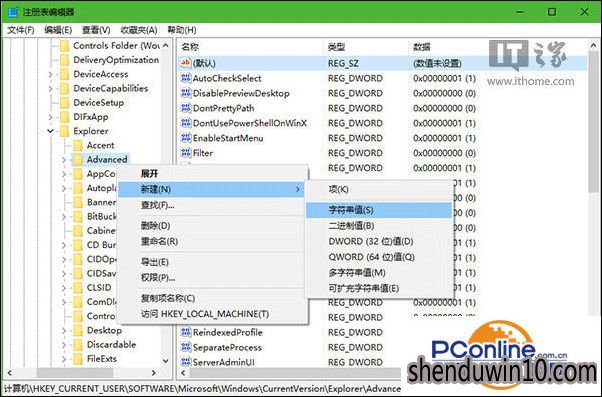Click the Registry Editor title bar icon
Image resolution: width=602 pixels, height=397 pixels.
[13, 12]
